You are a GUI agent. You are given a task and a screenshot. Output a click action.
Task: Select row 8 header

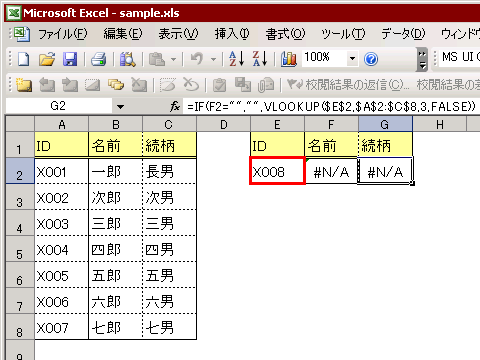click(x=20, y=327)
